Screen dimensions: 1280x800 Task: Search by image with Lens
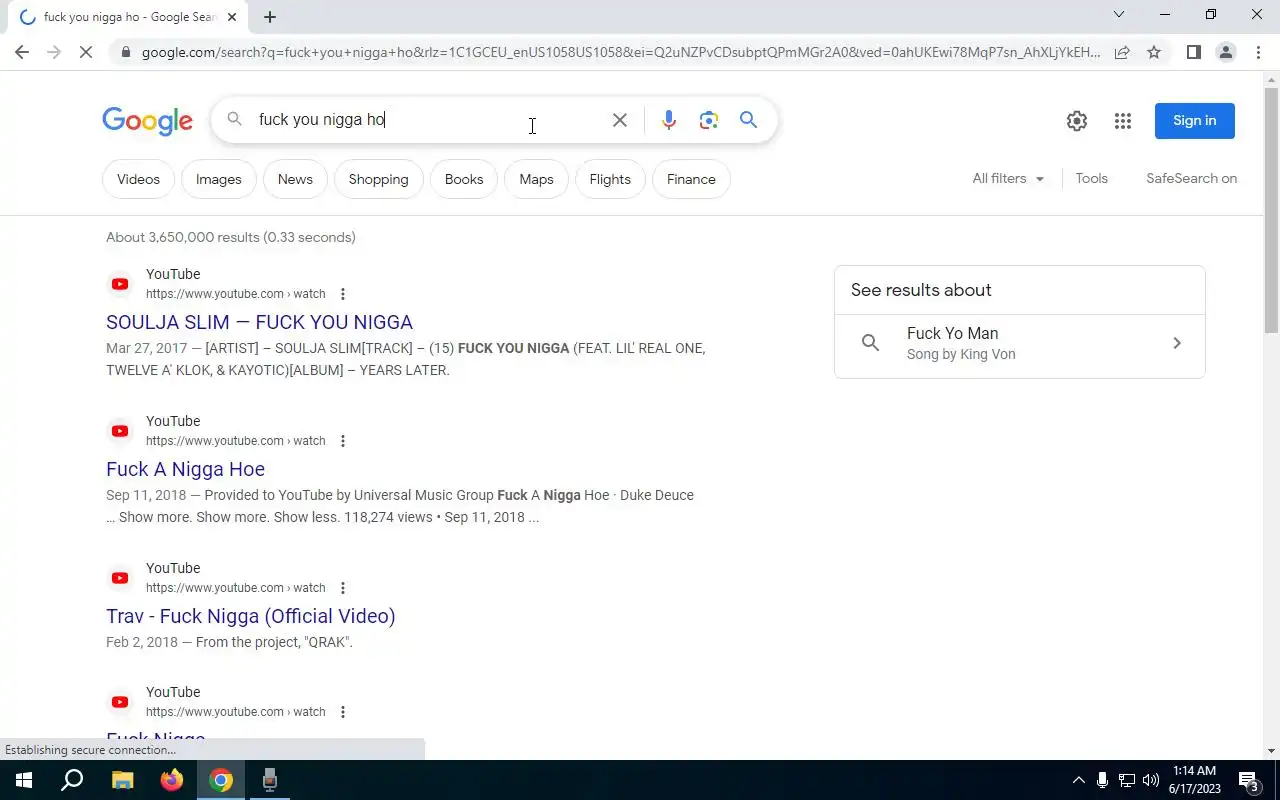[709, 120]
